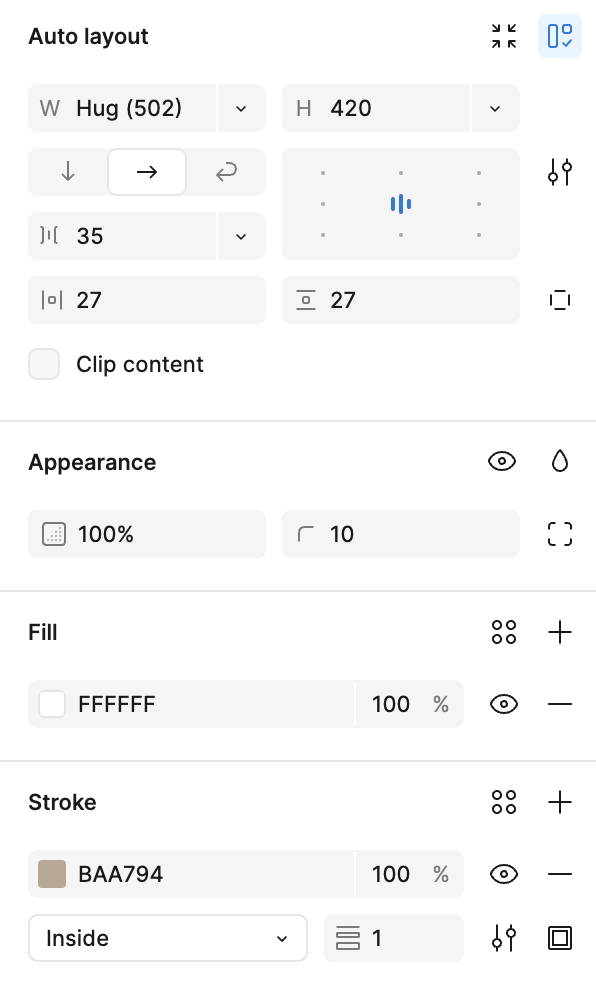Open auto layout advanced settings sliders

pyautogui.click(x=559, y=171)
